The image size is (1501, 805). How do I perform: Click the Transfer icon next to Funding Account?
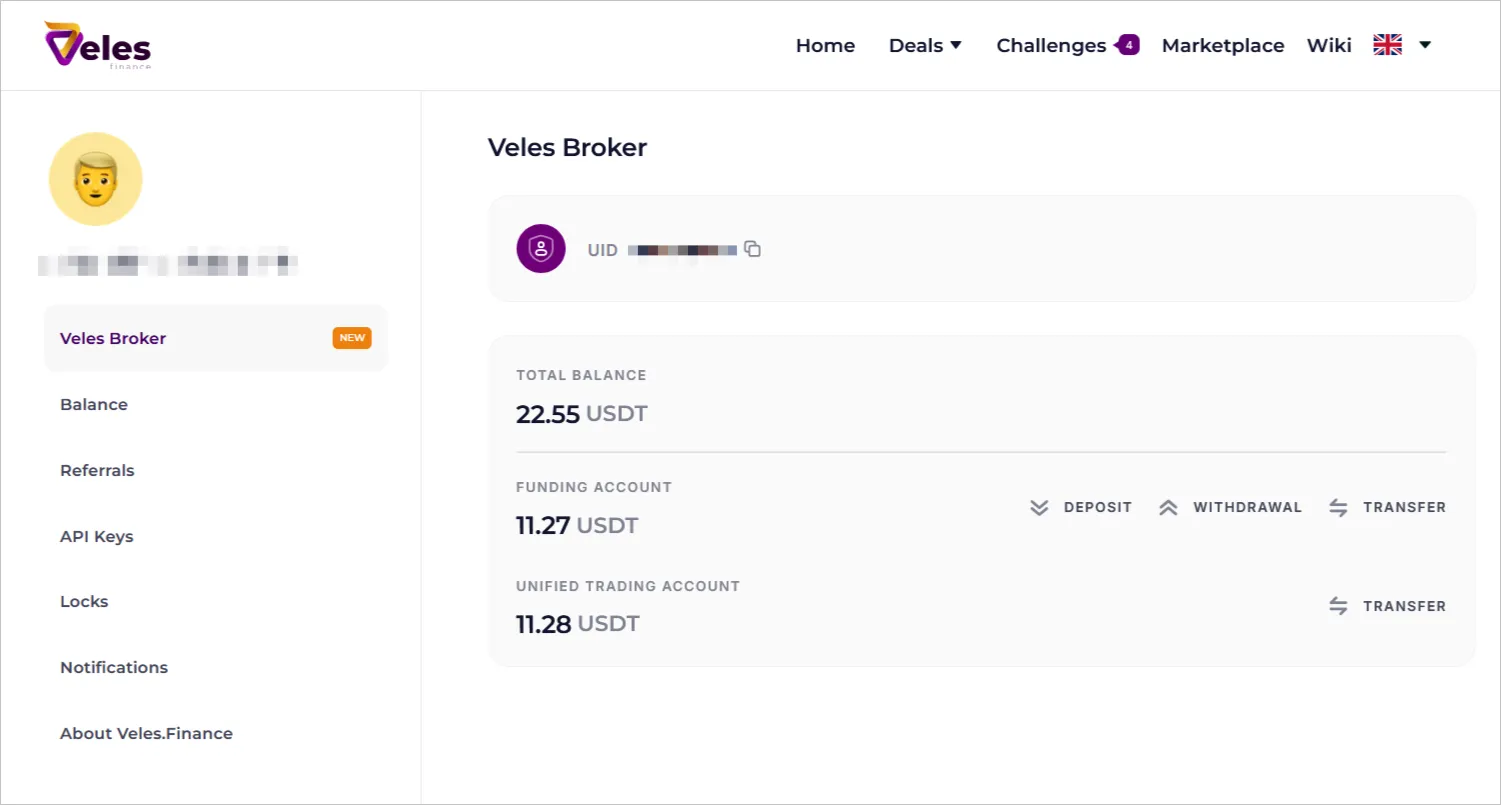1338,507
